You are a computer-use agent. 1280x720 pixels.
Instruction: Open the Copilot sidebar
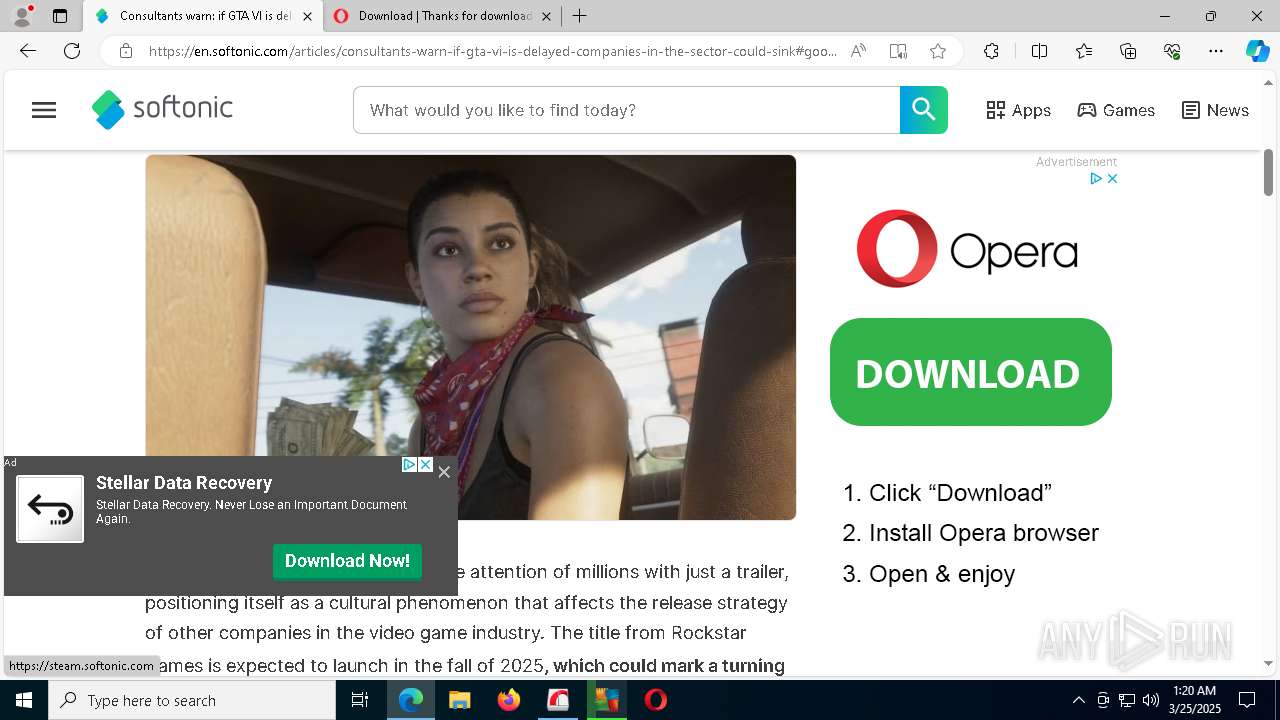click(x=1257, y=51)
